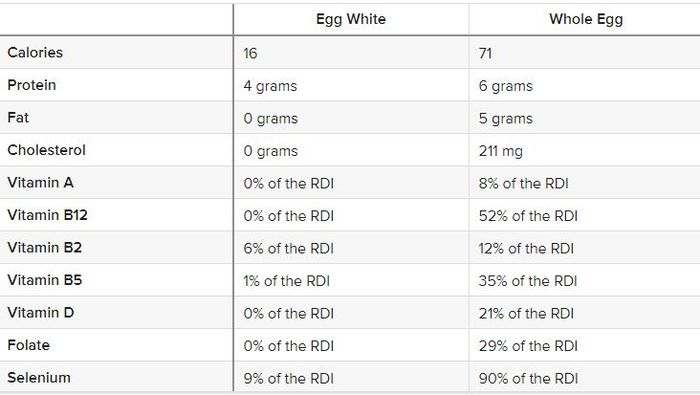Click the Egg White column header
The width and height of the screenshot is (700, 395).
(351, 19)
